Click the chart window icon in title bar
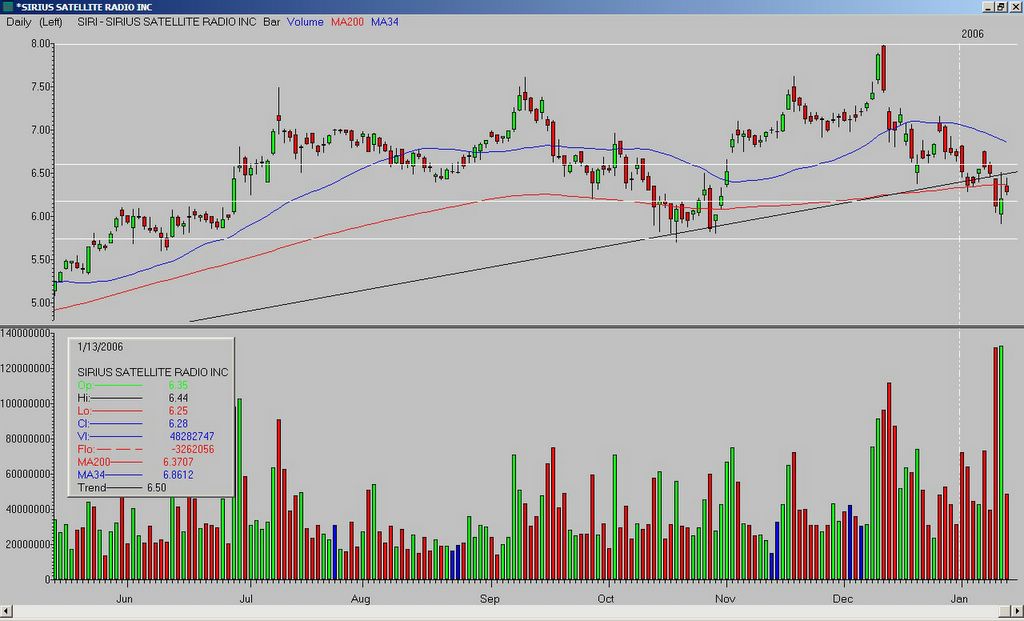This screenshot has height=621, width=1024. tap(7, 7)
